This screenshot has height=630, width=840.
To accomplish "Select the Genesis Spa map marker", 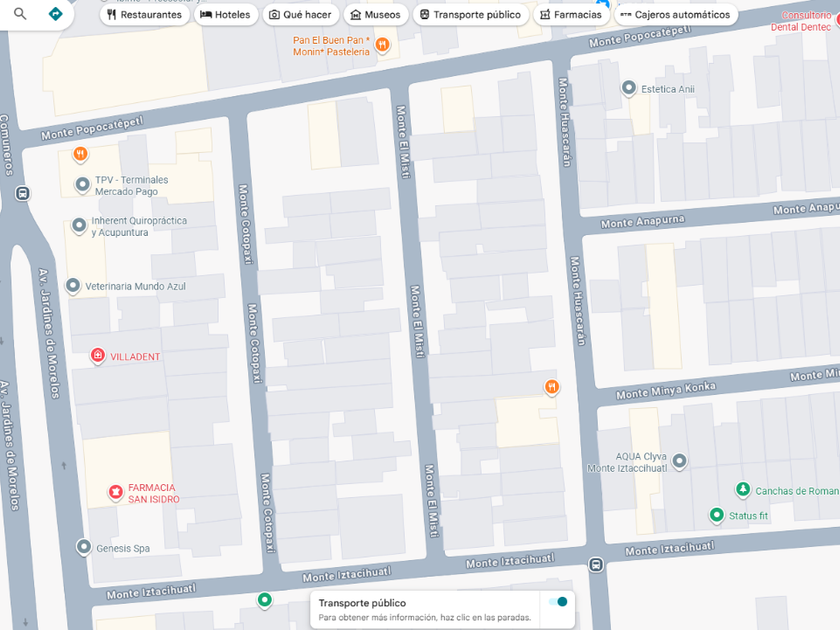I will (84, 547).
